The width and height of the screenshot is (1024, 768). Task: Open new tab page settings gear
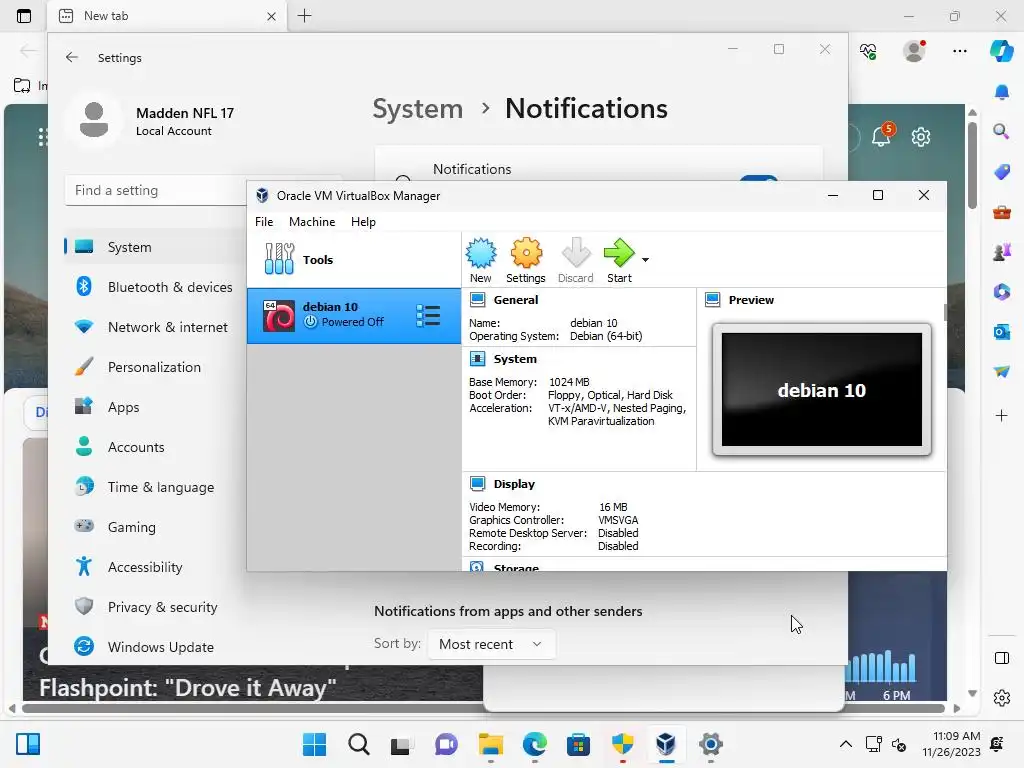click(921, 137)
